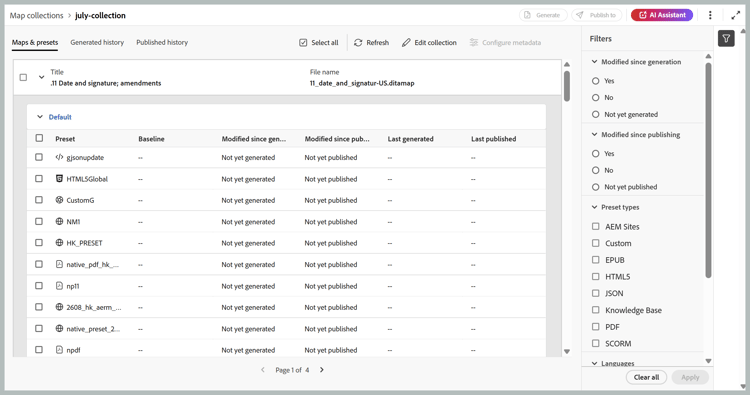Click the Publish to button
The height and width of the screenshot is (395, 750).
click(596, 15)
